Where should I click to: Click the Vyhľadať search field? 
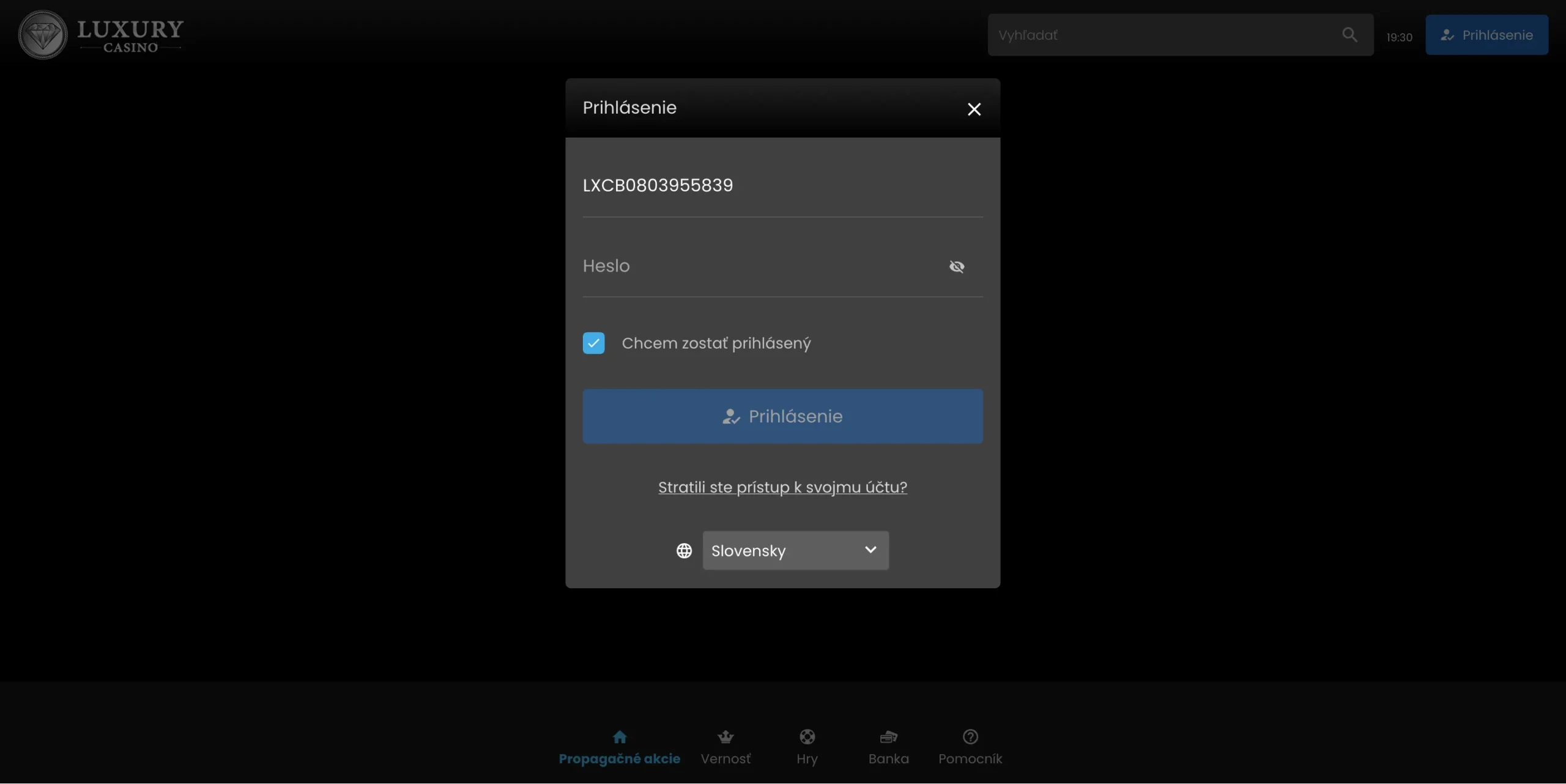pyautogui.click(x=1180, y=35)
